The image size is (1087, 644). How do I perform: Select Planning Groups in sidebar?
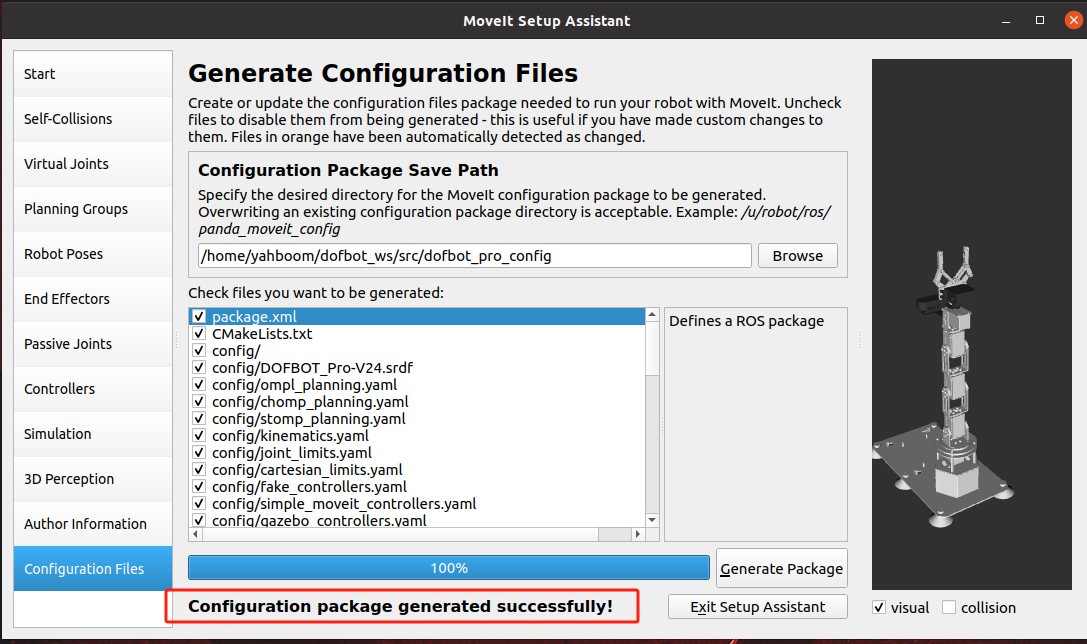93,209
